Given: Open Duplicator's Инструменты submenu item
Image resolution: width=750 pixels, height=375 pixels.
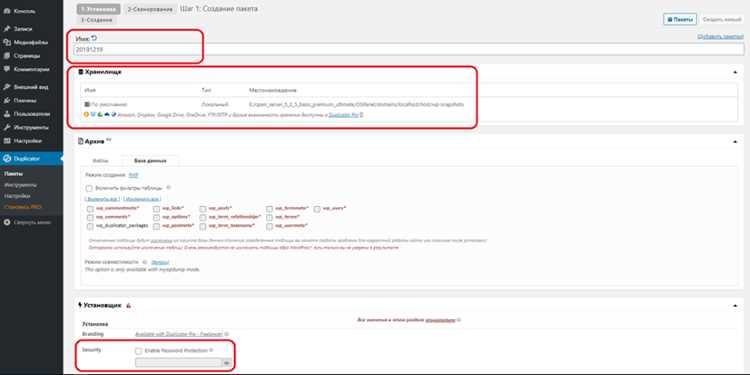Looking at the screenshot, I should pyautogui.click(x=20, y=185).
